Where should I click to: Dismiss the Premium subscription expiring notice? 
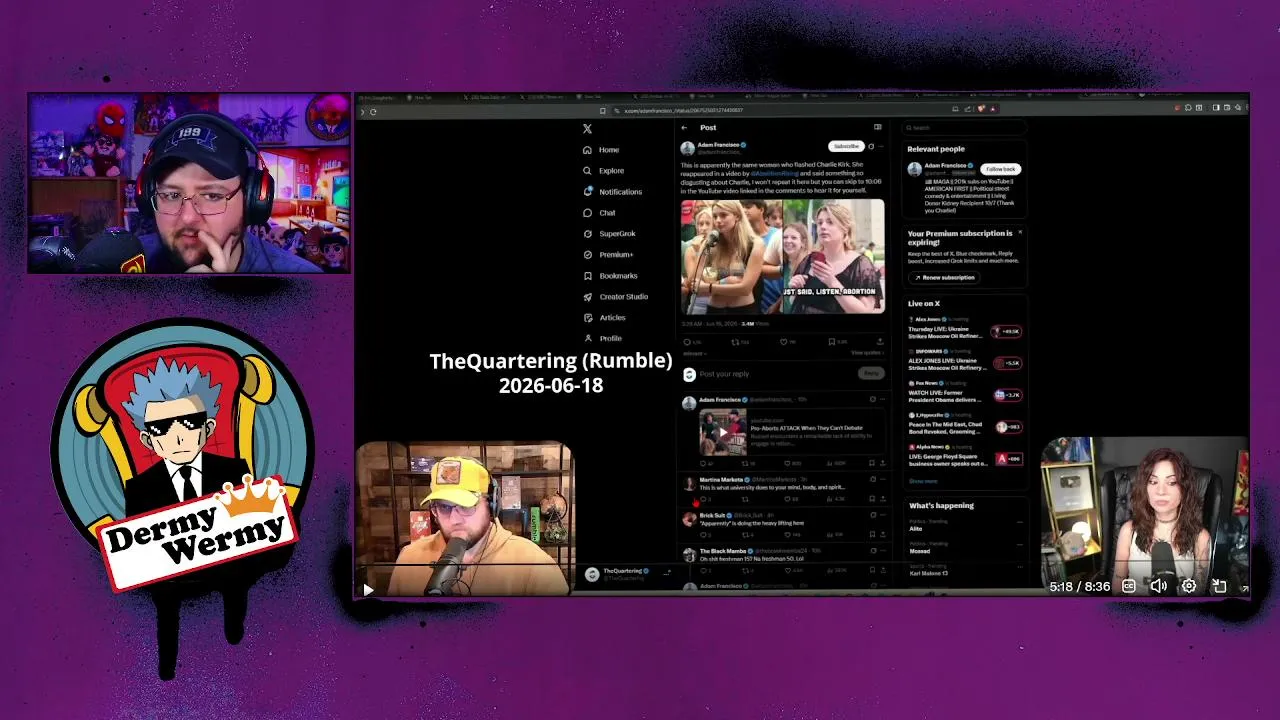tap(1020, 233)
